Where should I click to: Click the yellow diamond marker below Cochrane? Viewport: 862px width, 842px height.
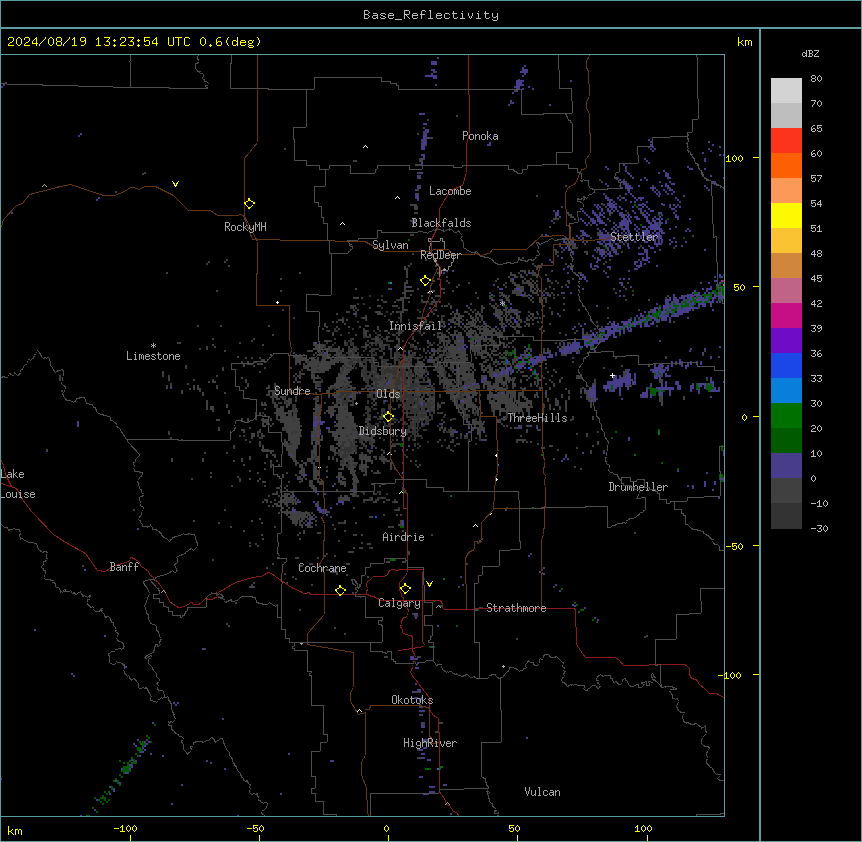coord(340,590)
